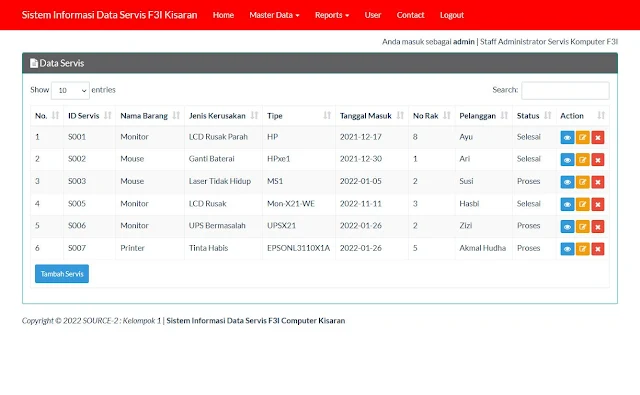This screenshot has width=640, height=395.
Task: View details for service S007
Action: coord(567,249)
